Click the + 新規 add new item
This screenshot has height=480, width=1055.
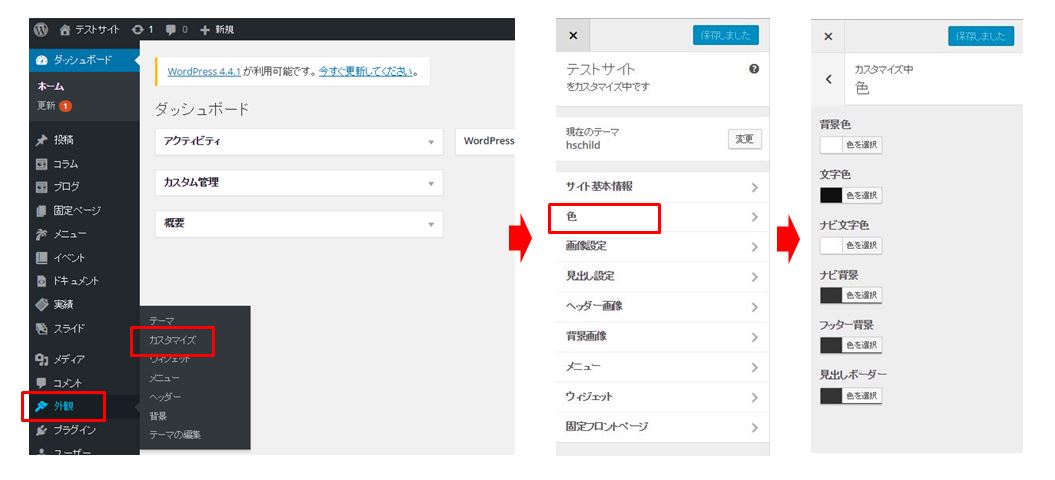click(x=217, y=30)
